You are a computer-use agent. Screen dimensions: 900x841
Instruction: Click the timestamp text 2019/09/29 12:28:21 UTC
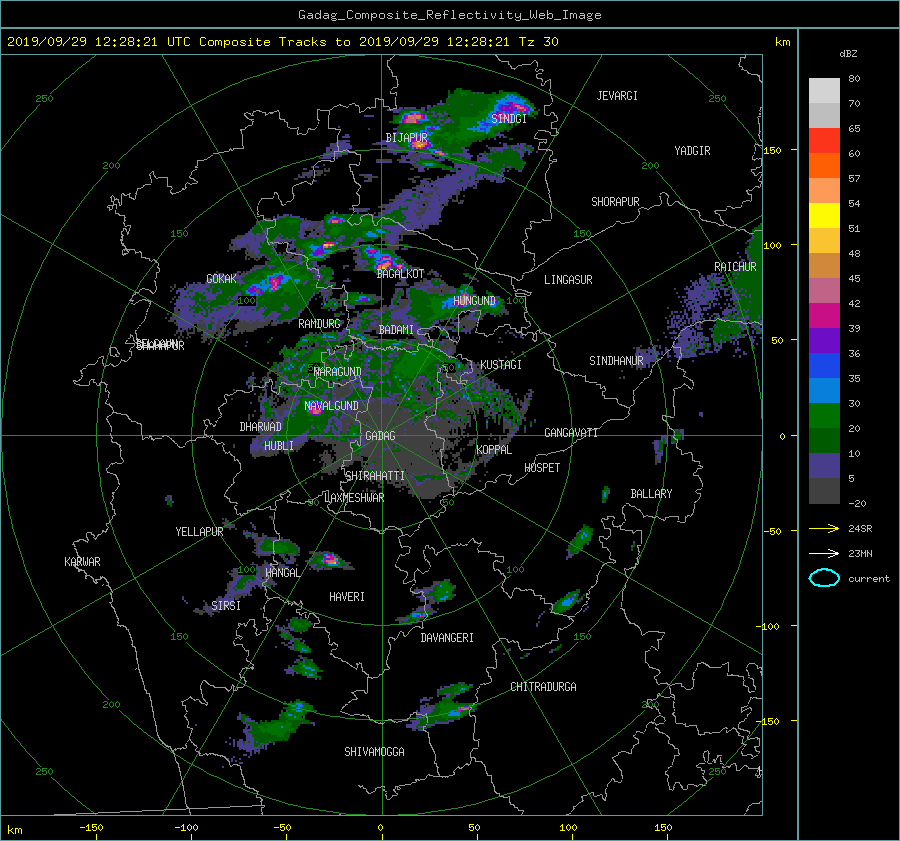point(99,42)
